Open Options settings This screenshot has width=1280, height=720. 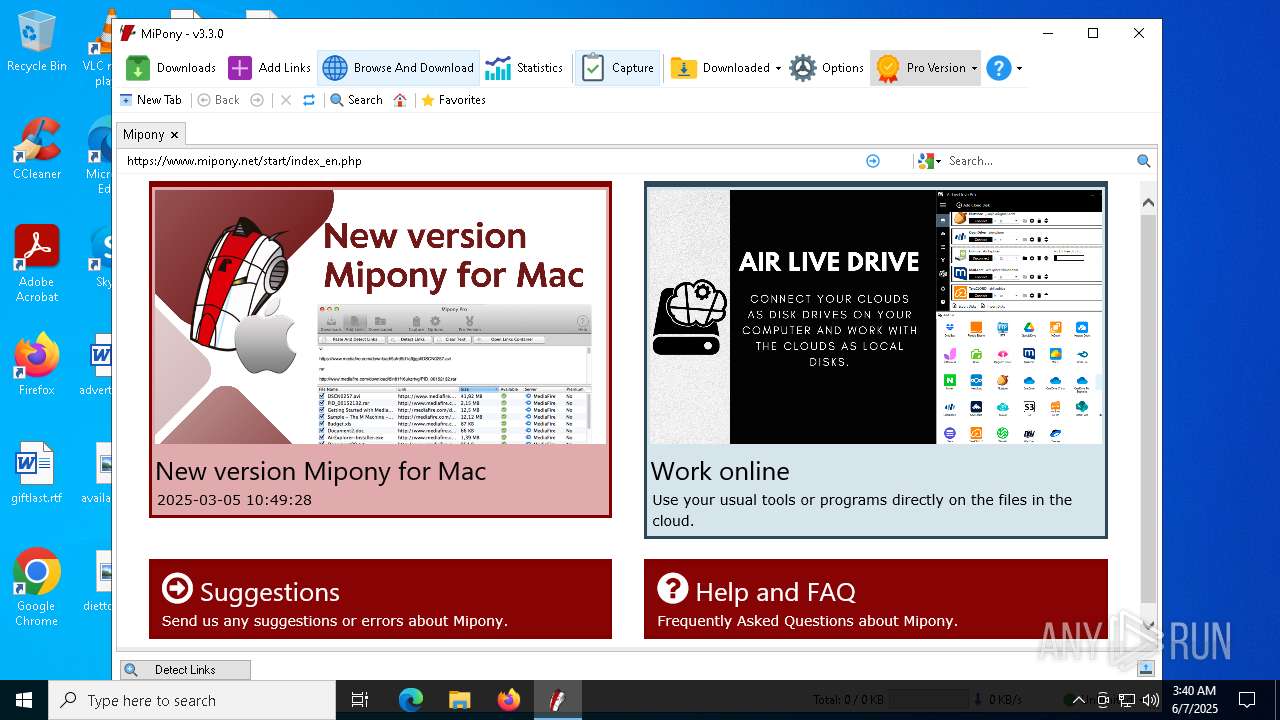(826, 68)
